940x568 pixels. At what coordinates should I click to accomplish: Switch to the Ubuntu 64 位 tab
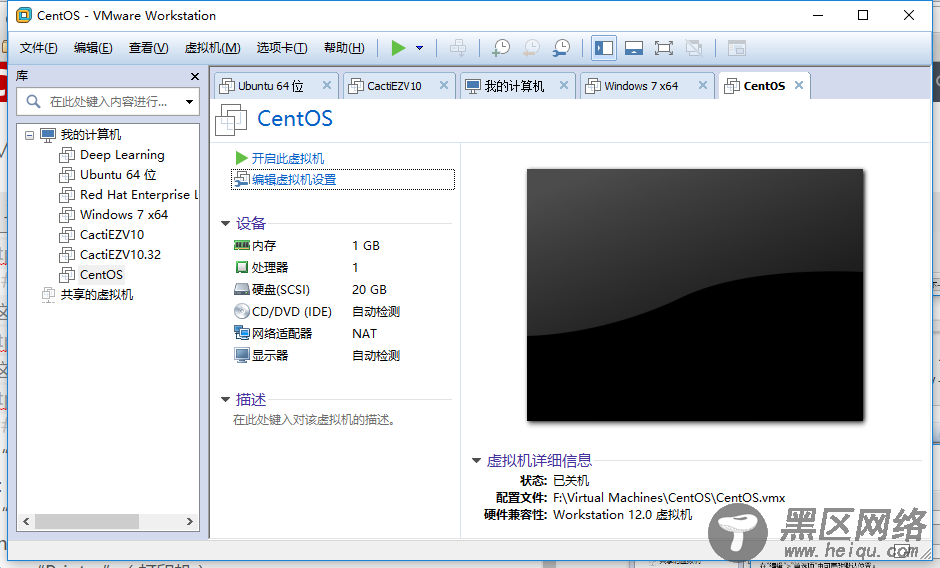(x=270, y=86)
